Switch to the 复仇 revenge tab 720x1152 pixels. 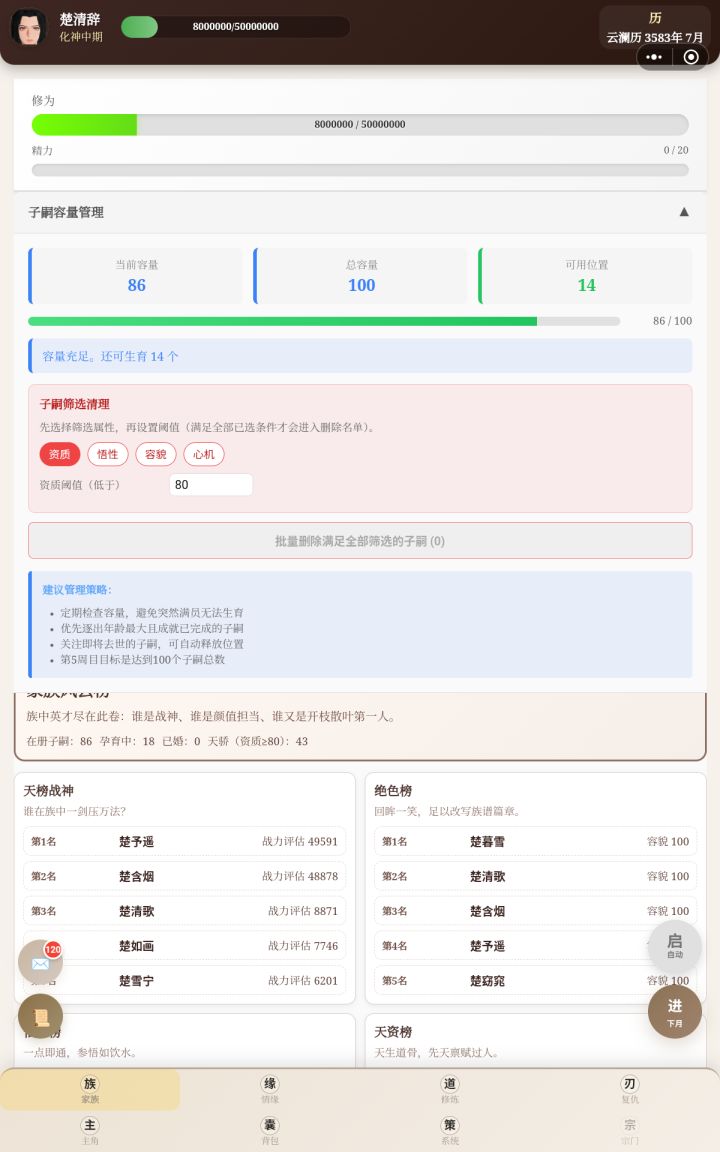pos(630,1090)
